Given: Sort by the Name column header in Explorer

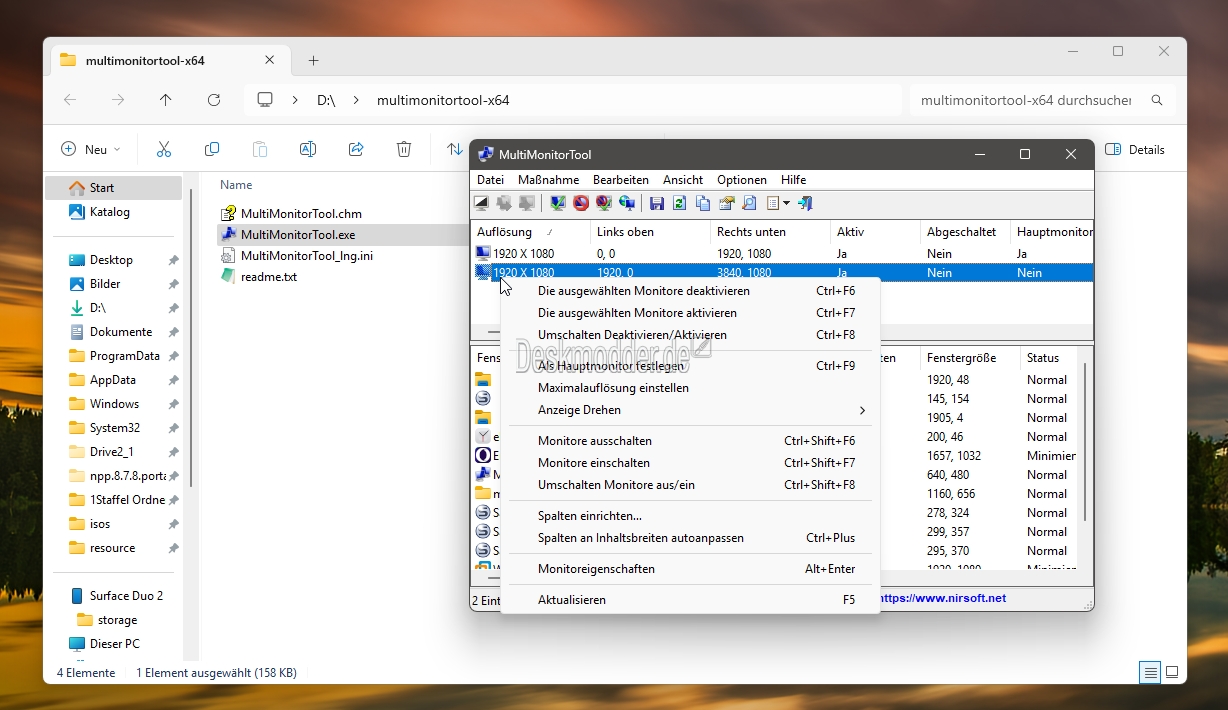Looking at the screenshot, I should coord(236,185).
